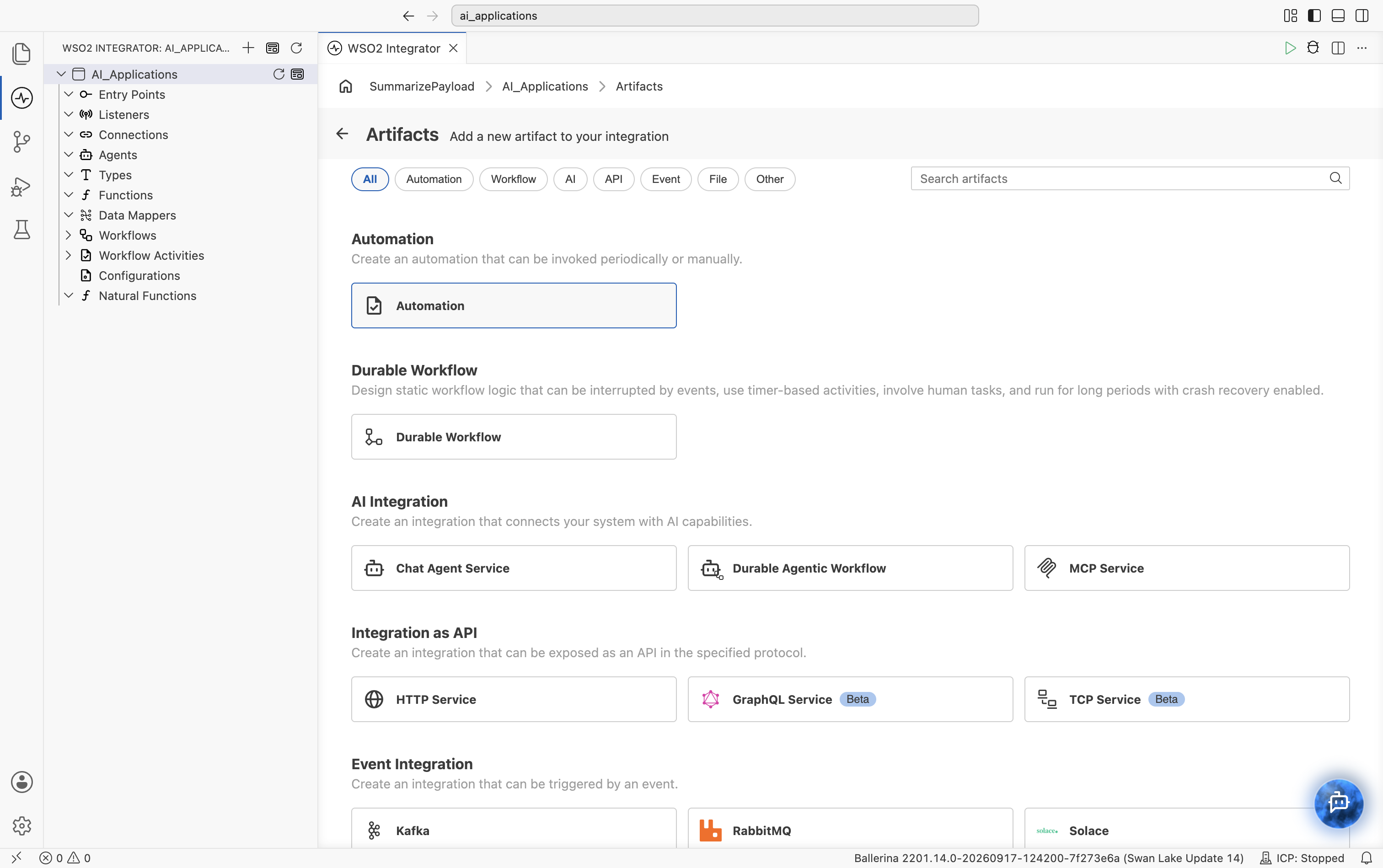Click the run play icon in editor toolbar

(x=1290, y=48)
